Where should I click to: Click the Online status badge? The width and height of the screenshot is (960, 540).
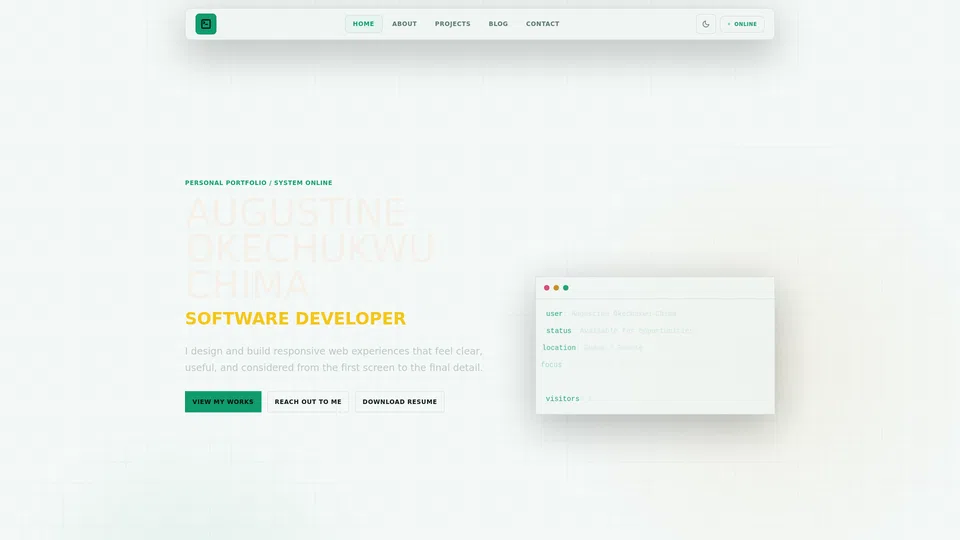point(742,24)
